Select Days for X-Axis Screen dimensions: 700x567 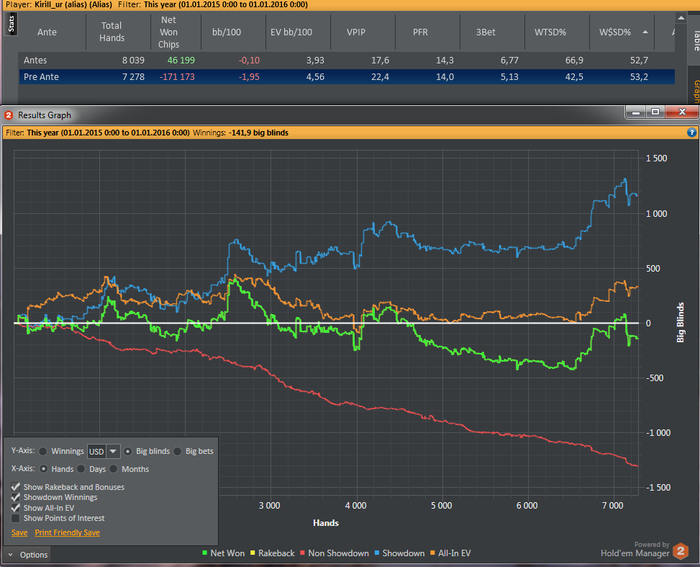(x=81, y=469)
